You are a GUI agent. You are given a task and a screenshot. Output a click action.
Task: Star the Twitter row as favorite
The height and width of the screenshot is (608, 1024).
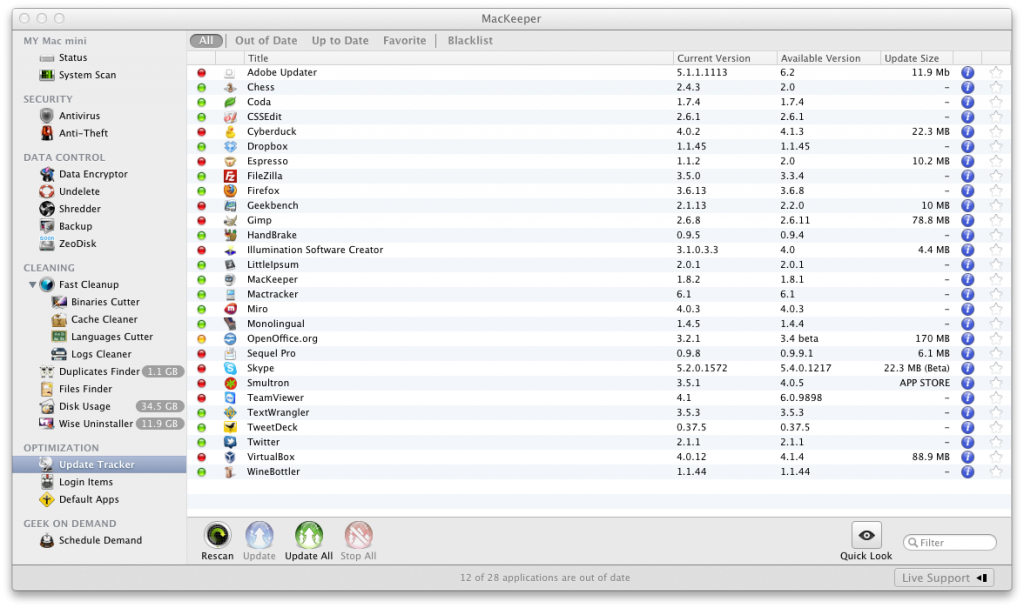coord(996,442)
